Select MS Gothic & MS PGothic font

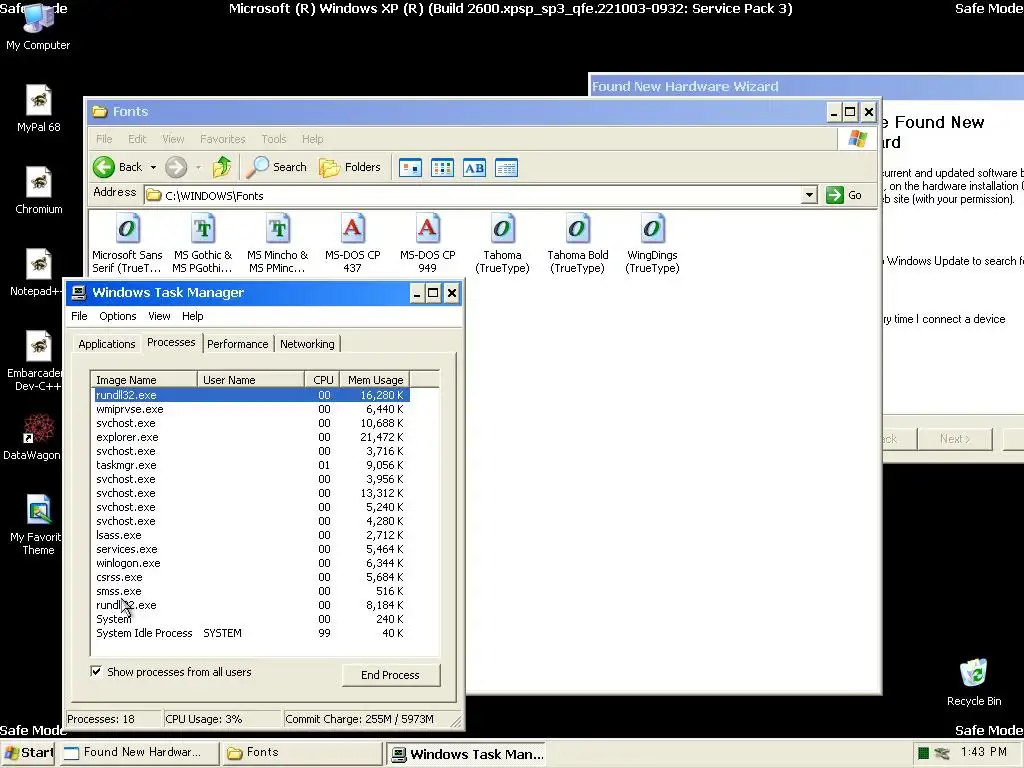pos(202,243)
